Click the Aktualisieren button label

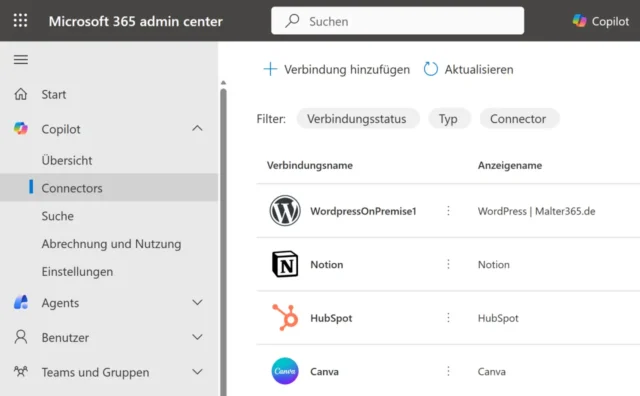click(x=479, y=69)
